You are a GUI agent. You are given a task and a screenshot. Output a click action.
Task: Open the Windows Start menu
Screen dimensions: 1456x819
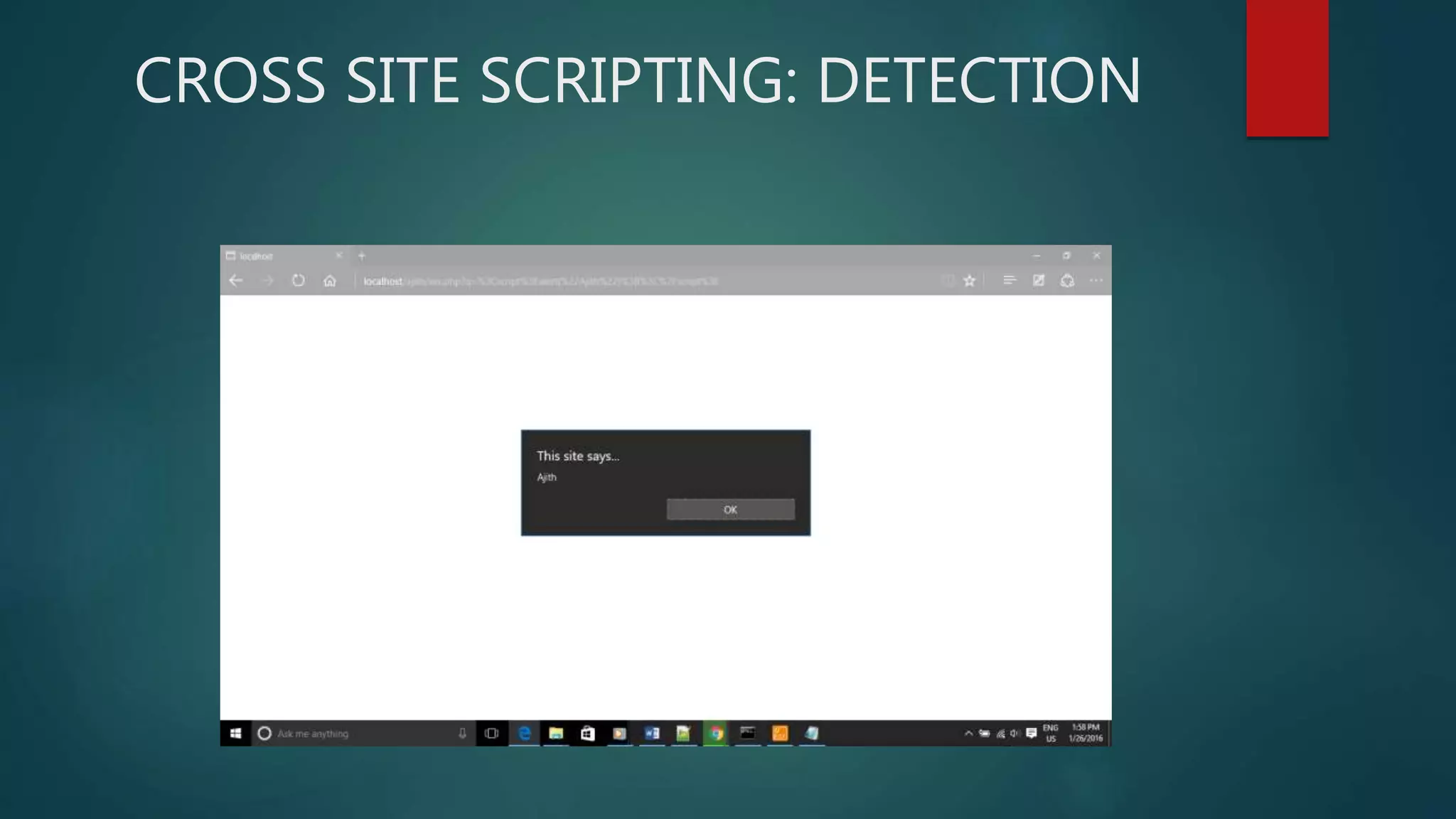pyautogui.click(x=236, y=734)
